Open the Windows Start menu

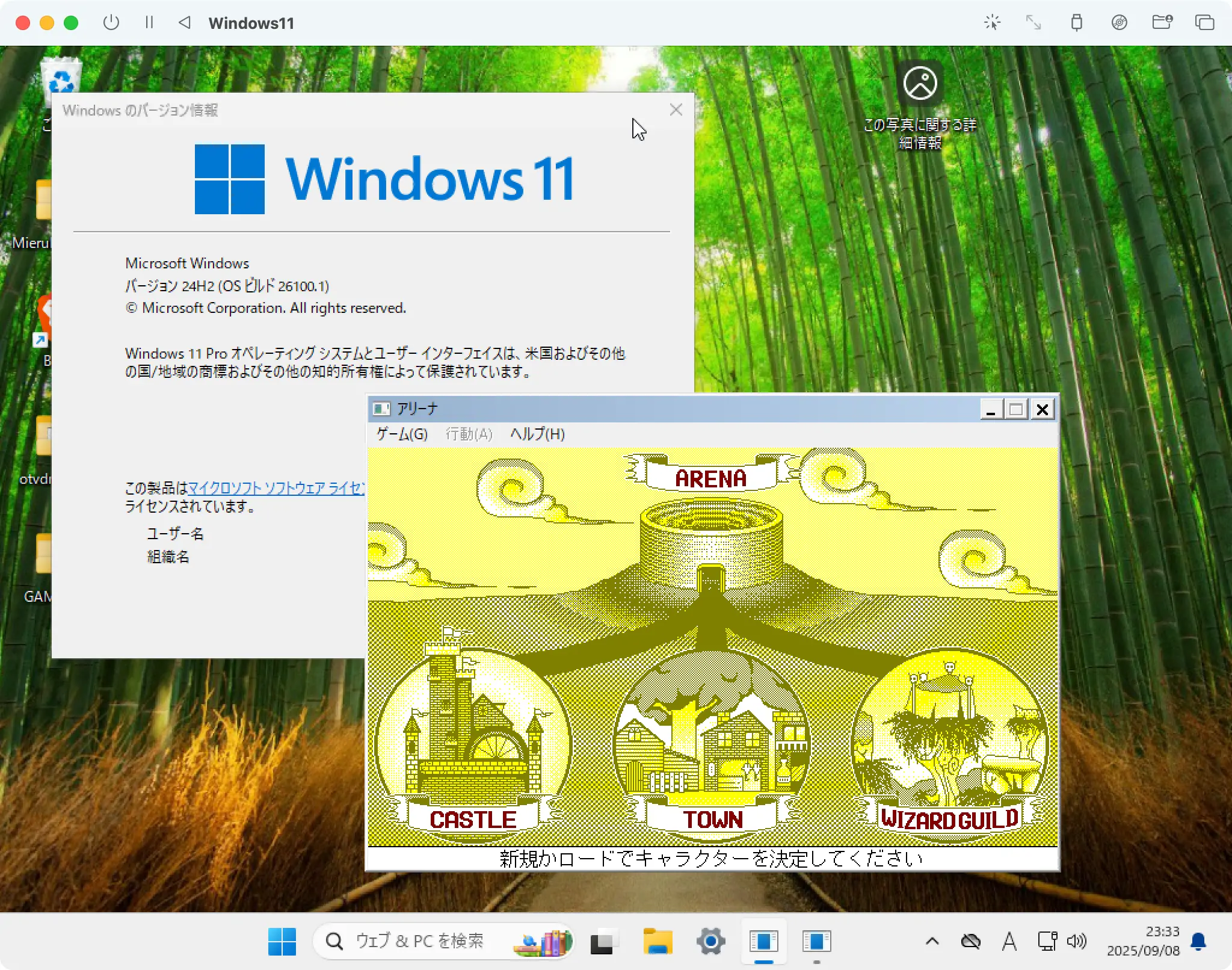tap(282, 941)
